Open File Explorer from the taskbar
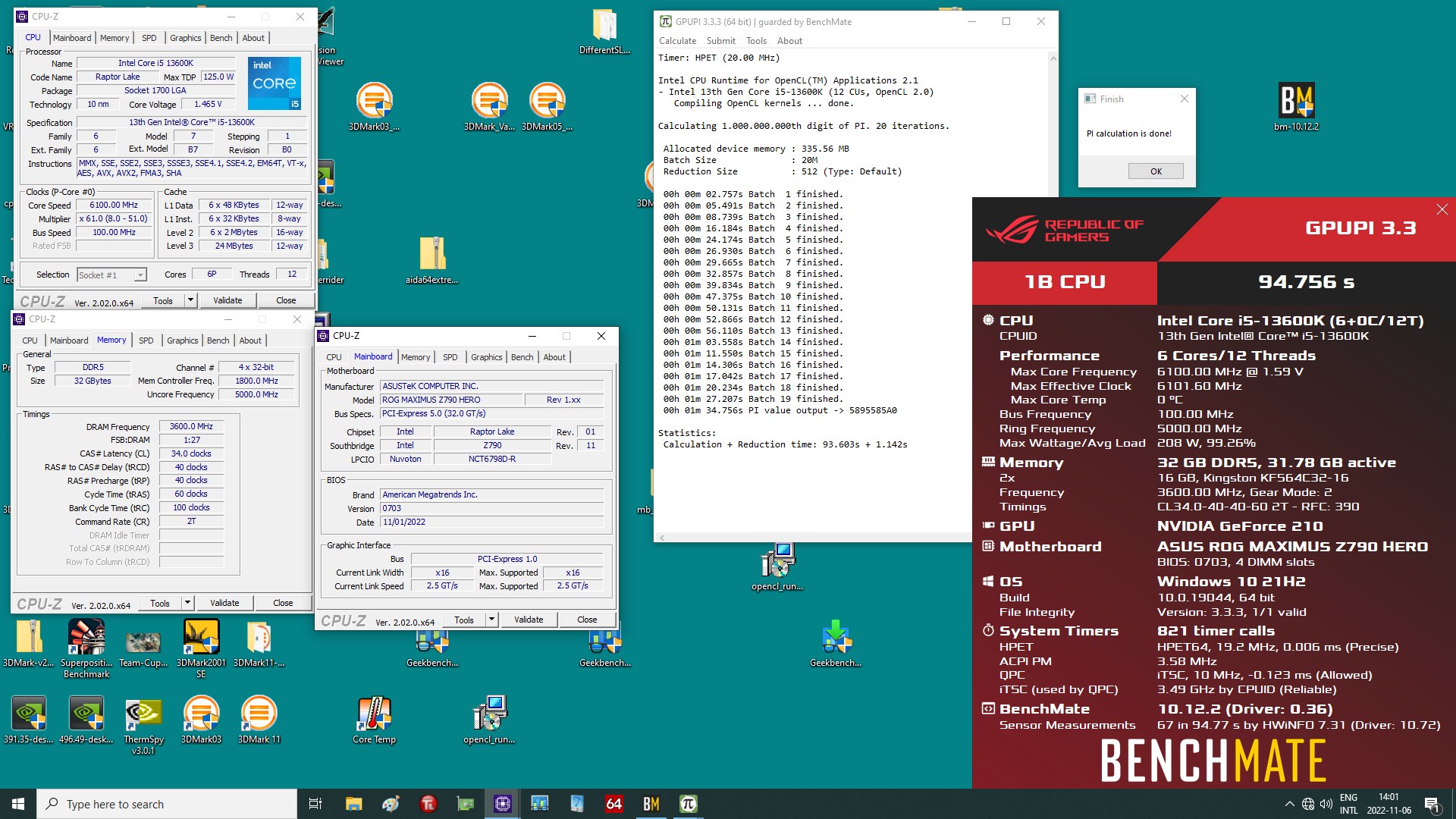 [x=353, y=804]
